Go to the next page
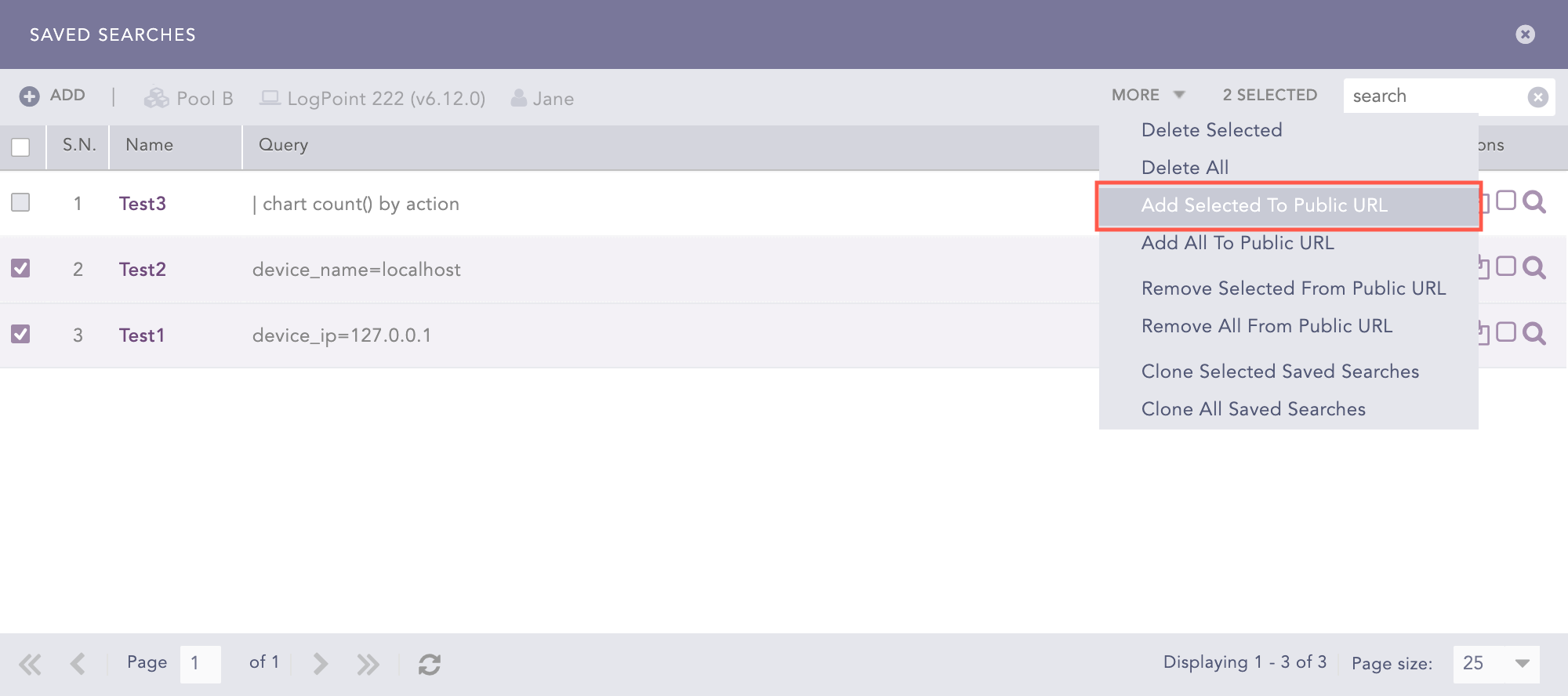This screenshot has width=1568, height=696. 320,664
